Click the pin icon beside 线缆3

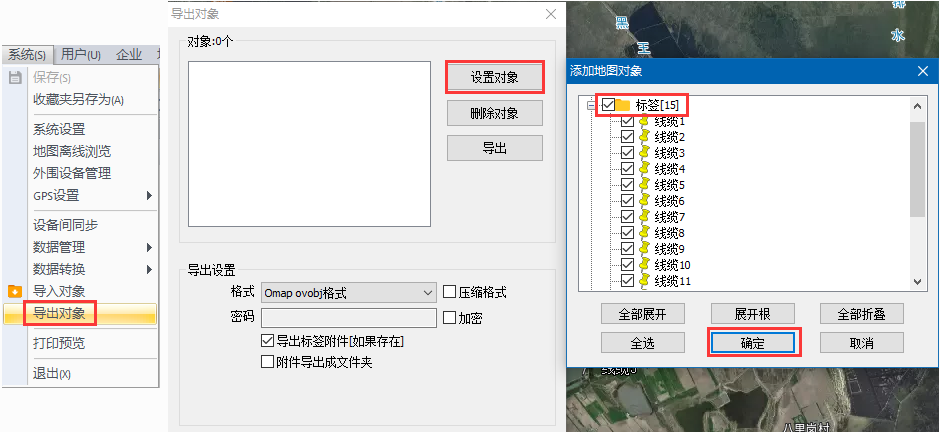pyautogui.click(x=644, y=153)
